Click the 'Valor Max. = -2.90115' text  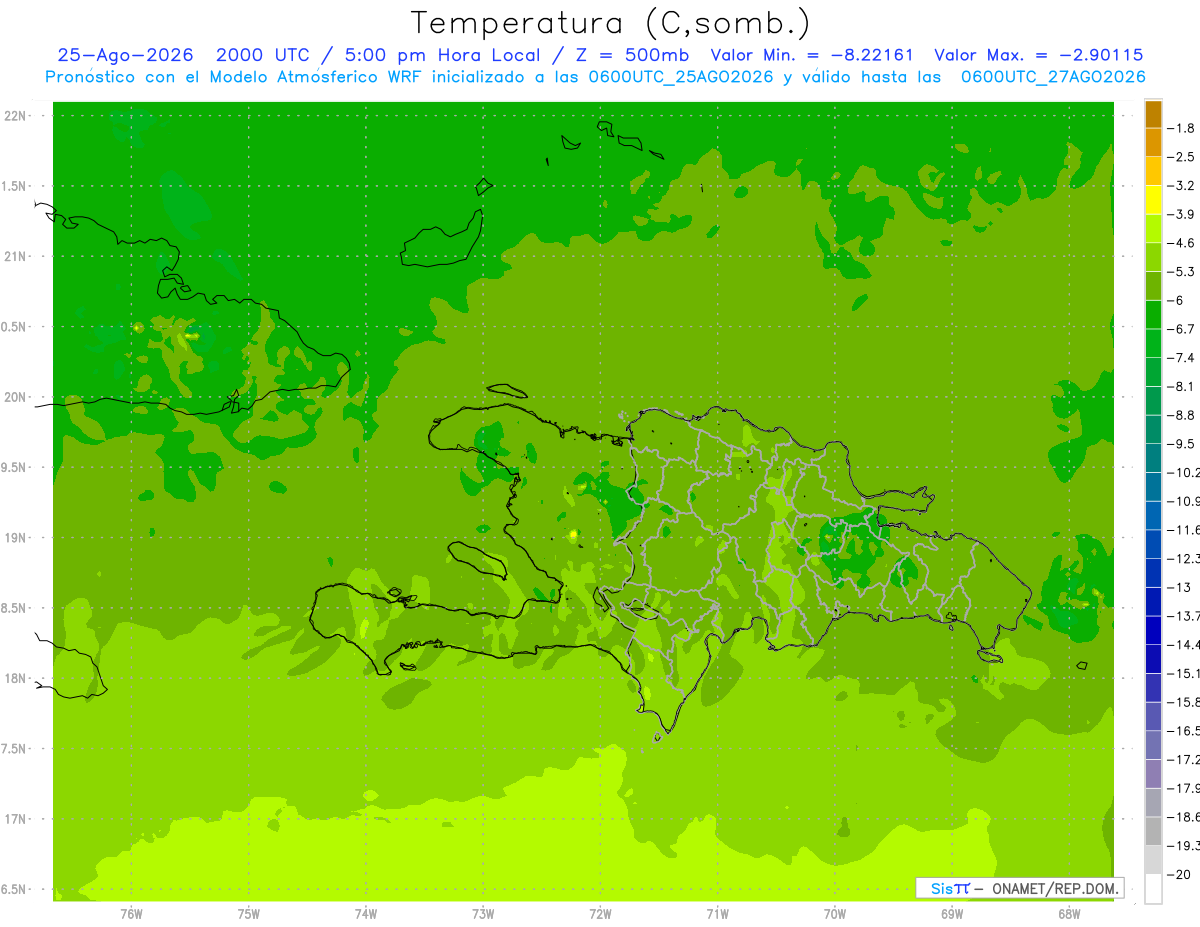pyautogui.click(x=1038, y=55)
